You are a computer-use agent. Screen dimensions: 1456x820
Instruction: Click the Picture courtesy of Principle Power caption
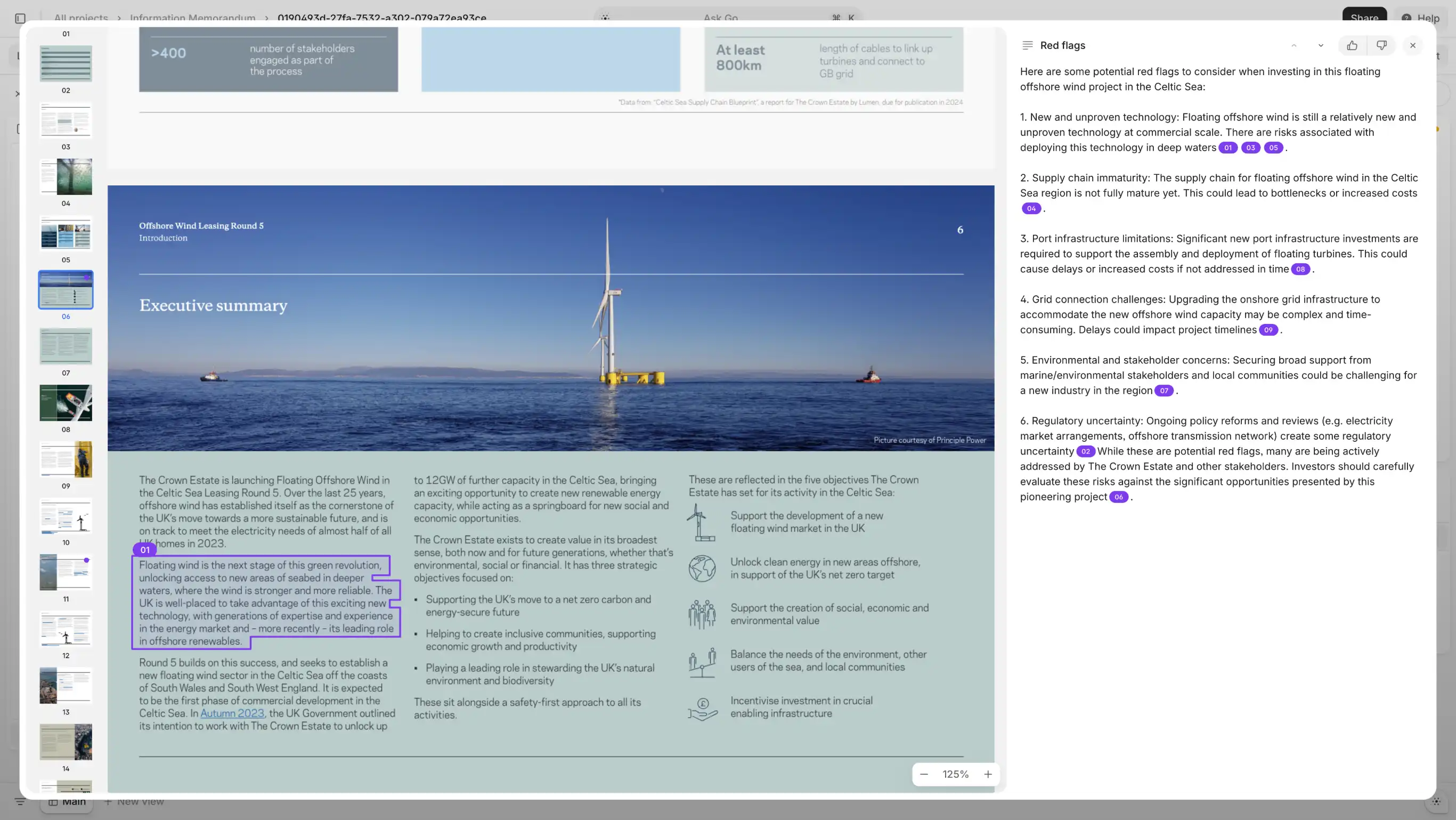[930, 440]
